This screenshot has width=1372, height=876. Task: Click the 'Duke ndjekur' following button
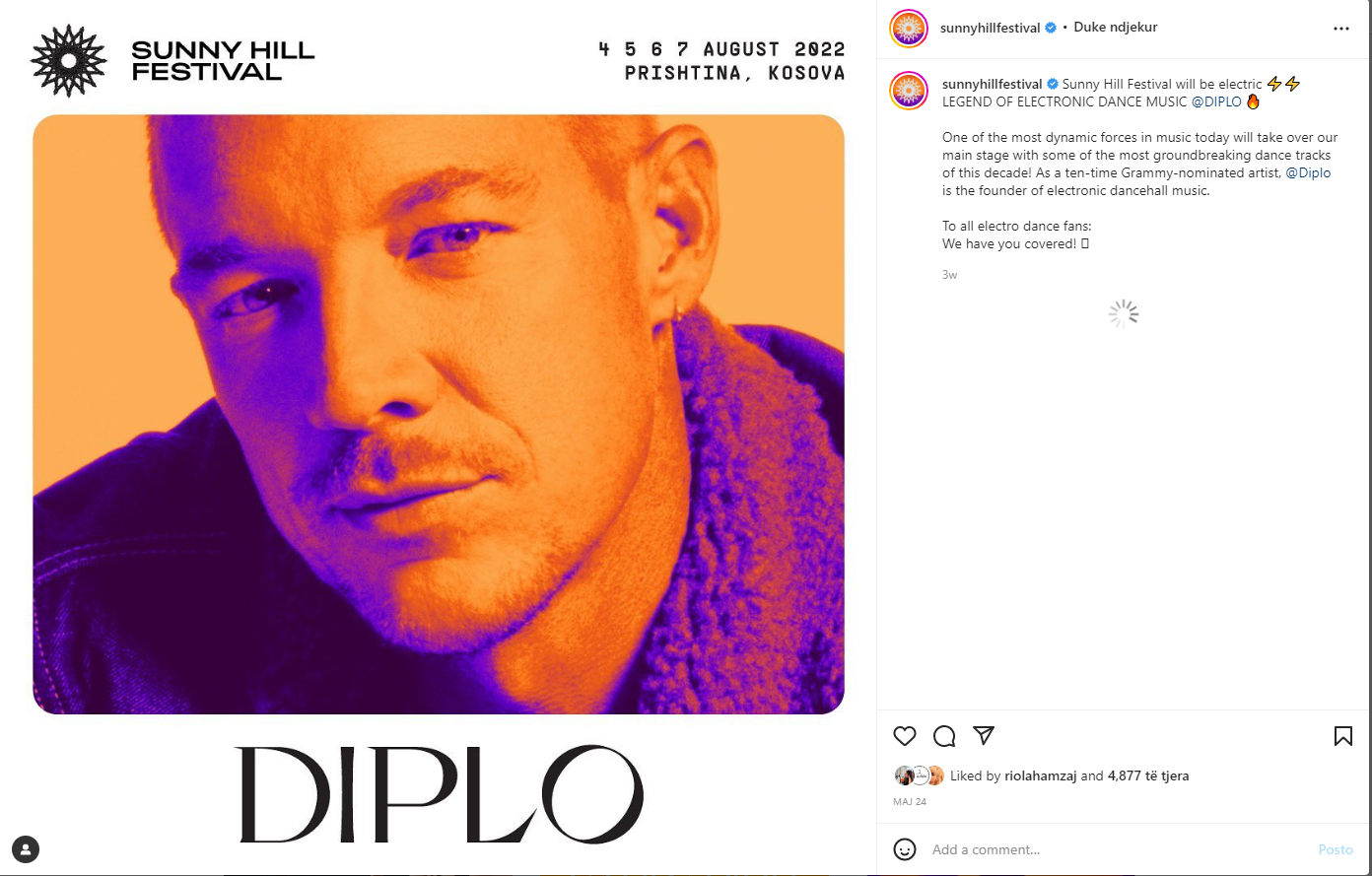(1115, 28)
